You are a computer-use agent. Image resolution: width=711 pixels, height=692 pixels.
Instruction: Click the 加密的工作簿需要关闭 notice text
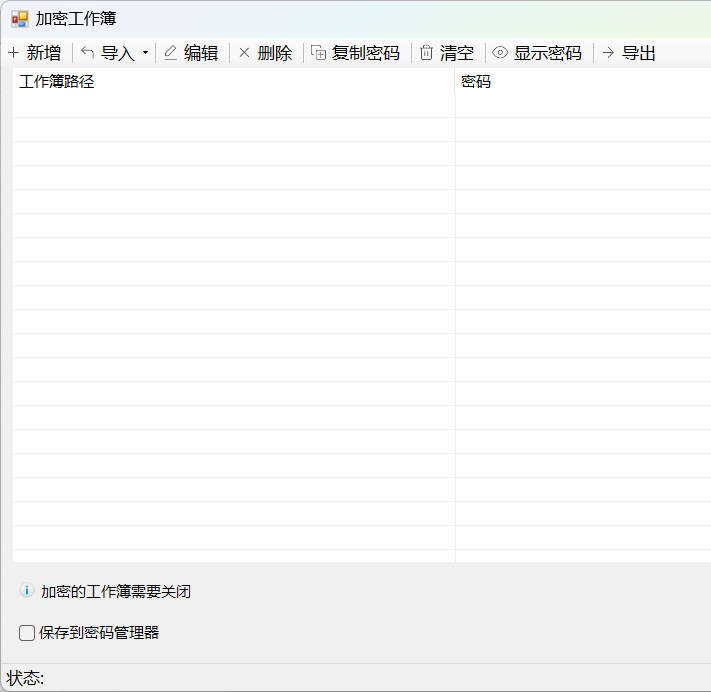pos(116,592)
